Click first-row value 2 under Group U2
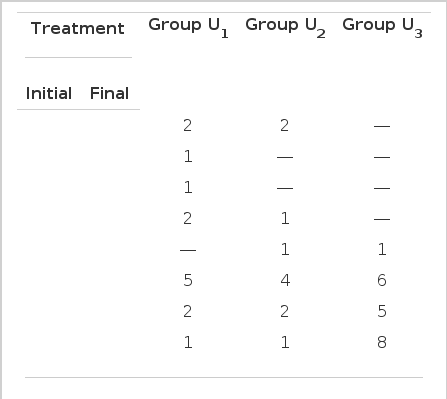 285,125
